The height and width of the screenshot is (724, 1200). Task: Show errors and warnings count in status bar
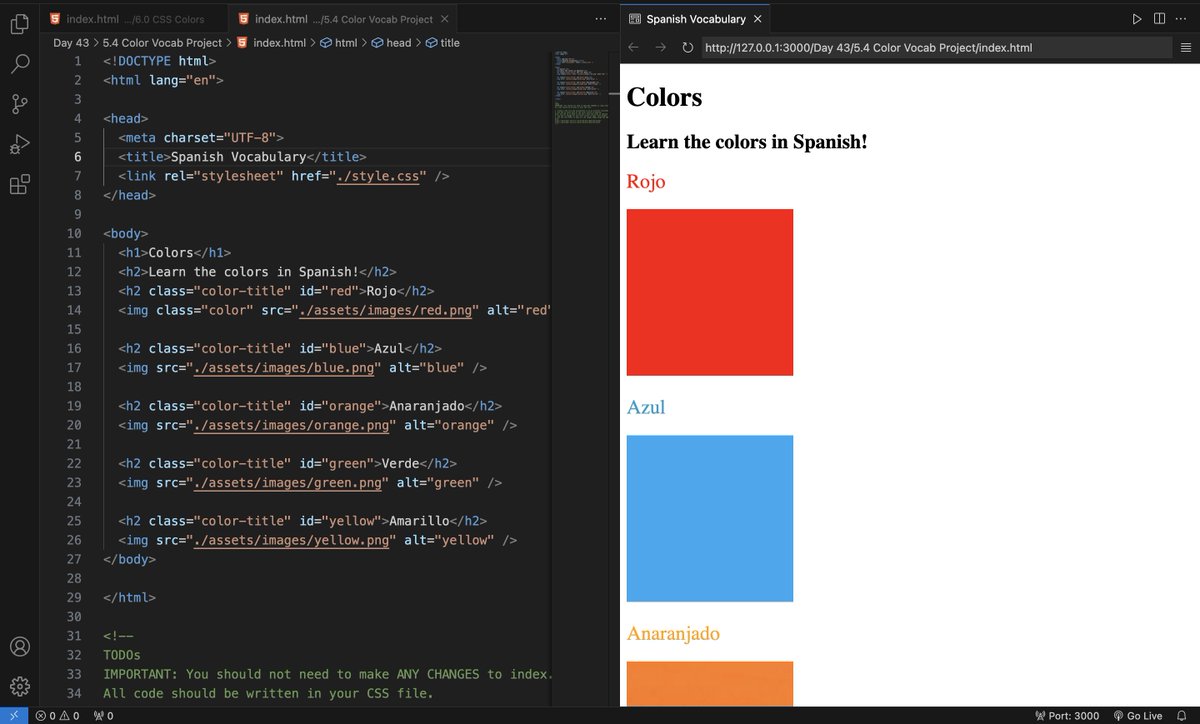(59, 716)
